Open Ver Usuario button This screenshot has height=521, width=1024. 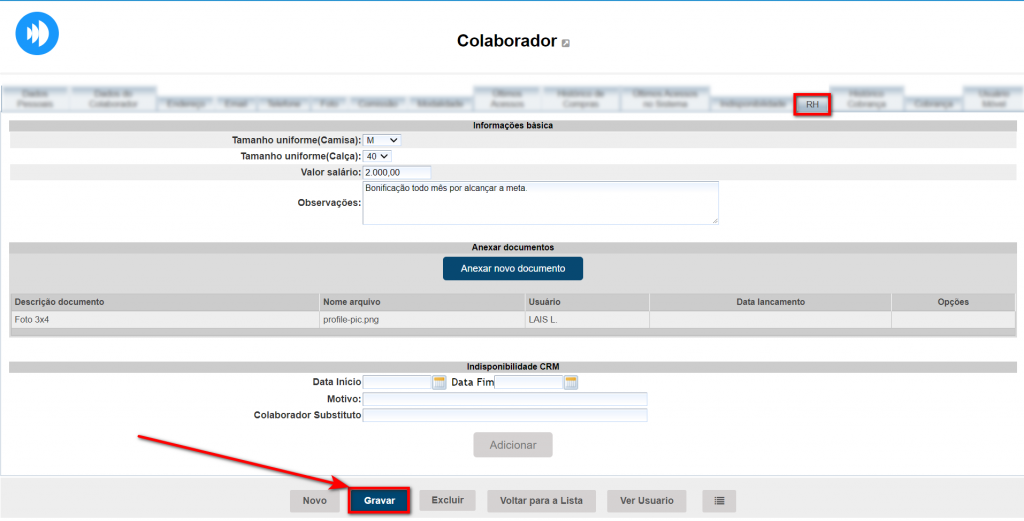pos(646,500)
